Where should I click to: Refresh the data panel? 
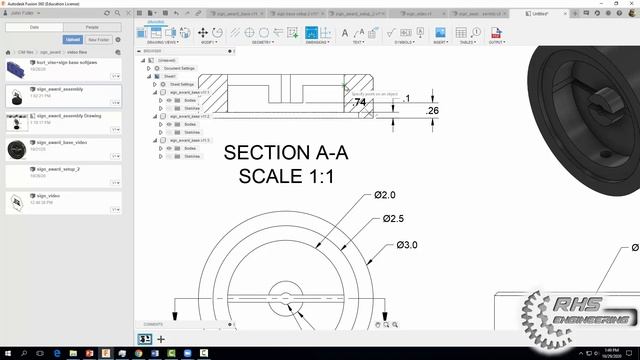coord(107,13)
